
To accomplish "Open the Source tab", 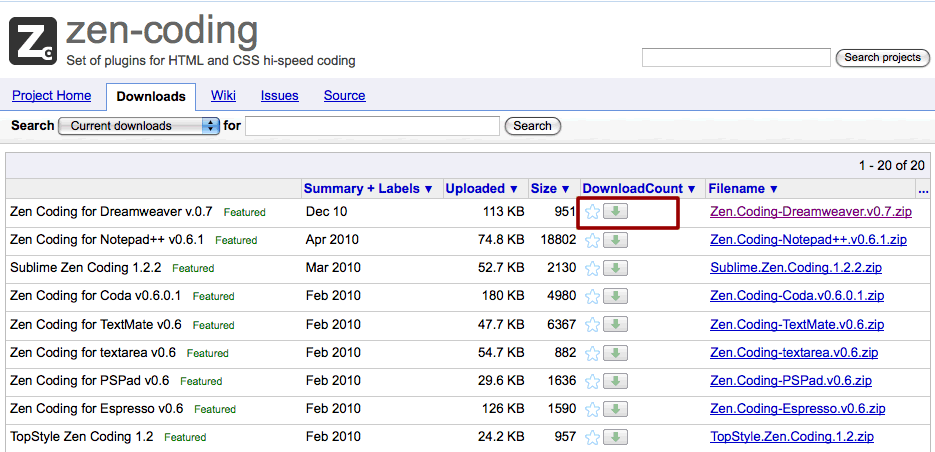I will pyautogui.click(x=345, y=95).
